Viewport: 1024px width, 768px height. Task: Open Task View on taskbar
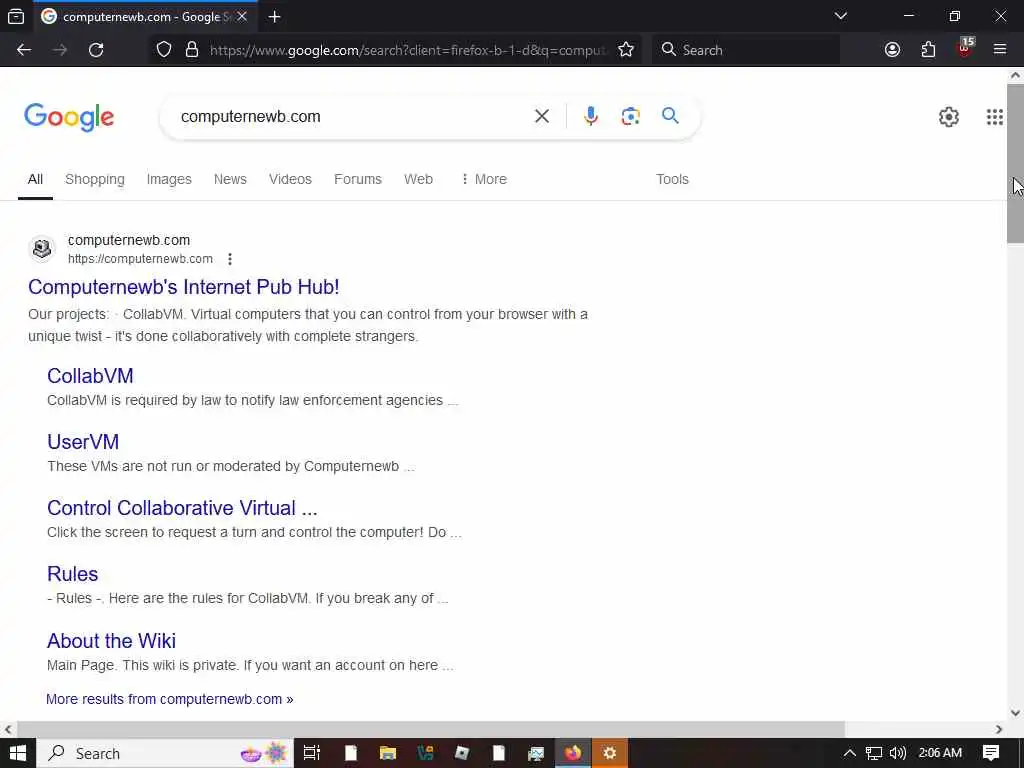(312, 753)
